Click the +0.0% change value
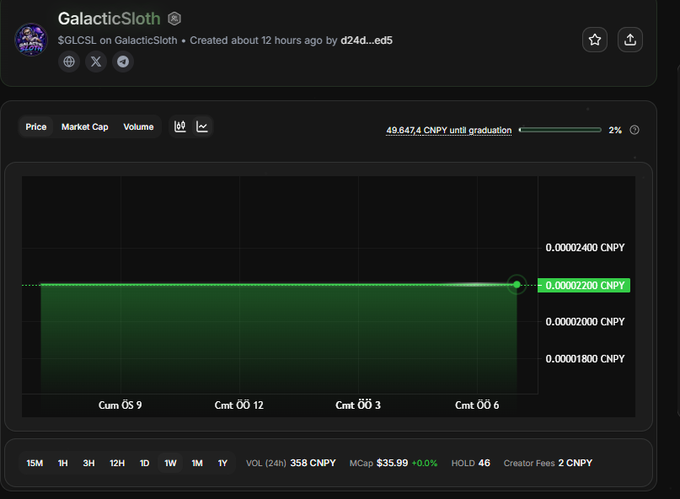680x499 pixels. point(425,463)
